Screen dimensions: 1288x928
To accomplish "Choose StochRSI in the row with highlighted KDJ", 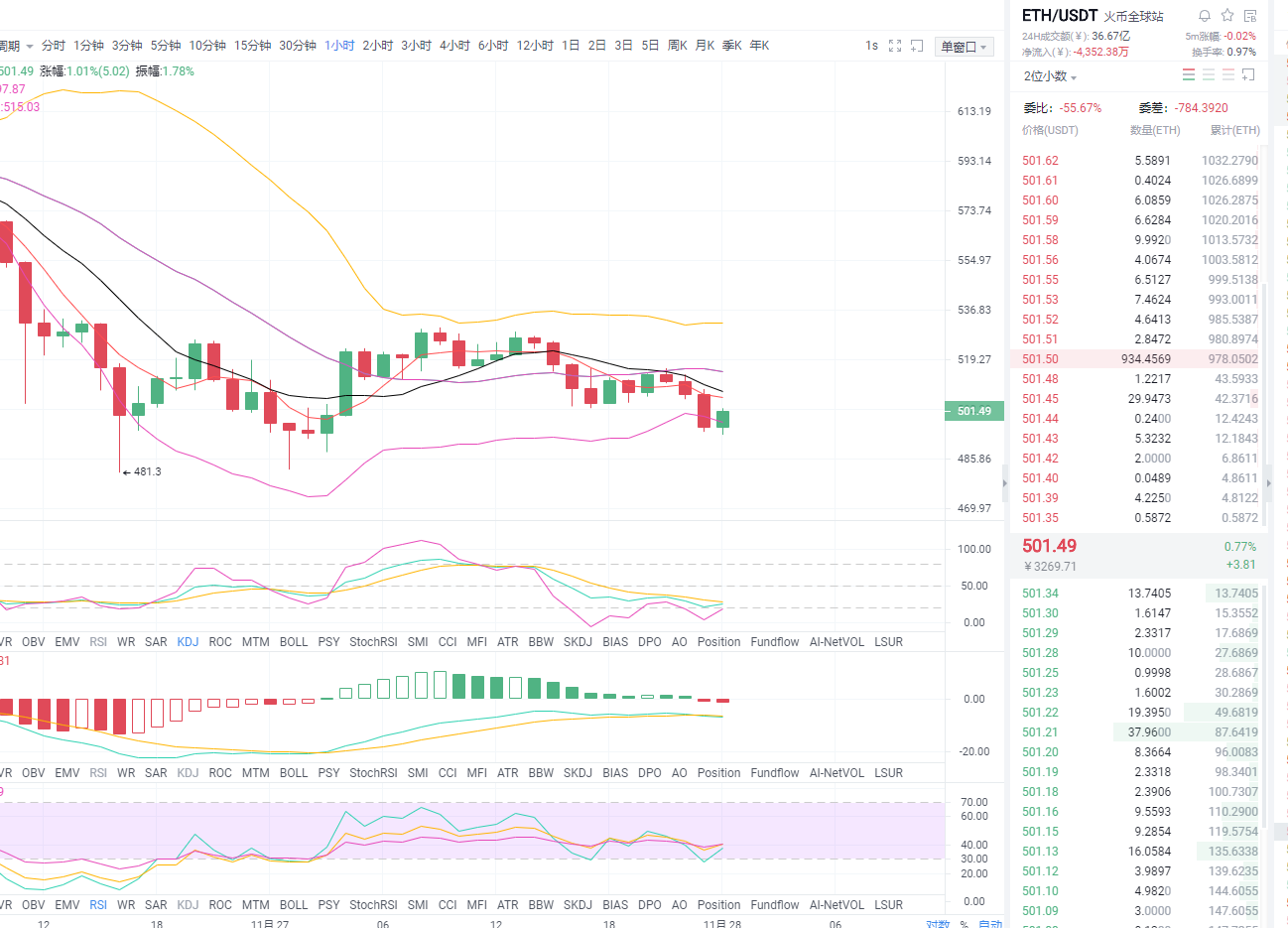I will (373, 642).
